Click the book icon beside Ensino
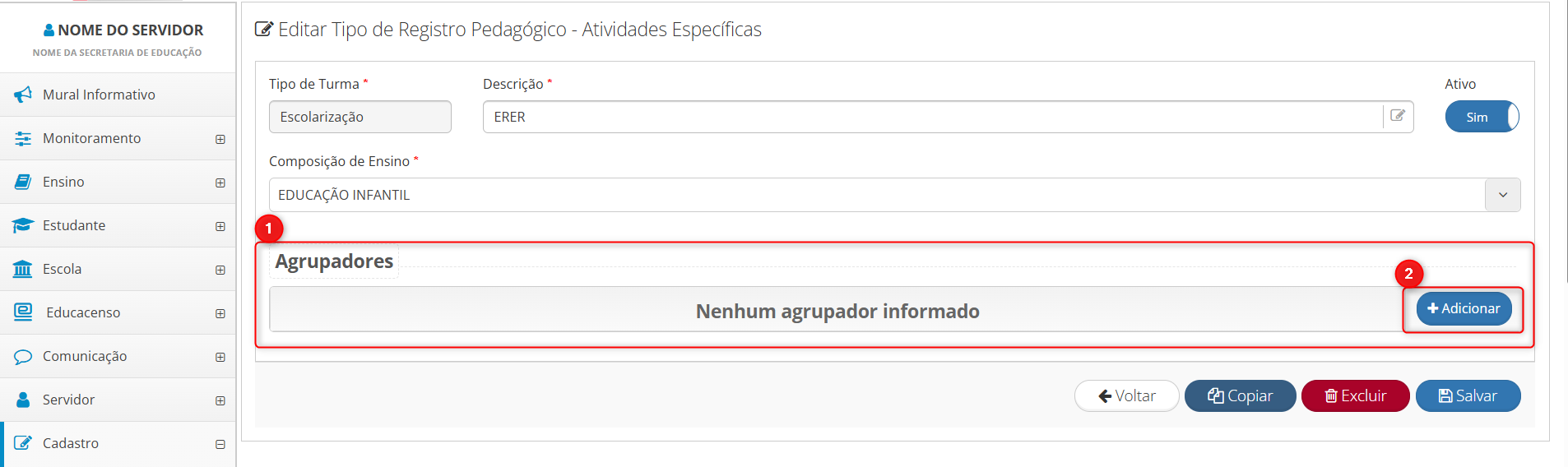1568x467 pixels. click(23, 182)
